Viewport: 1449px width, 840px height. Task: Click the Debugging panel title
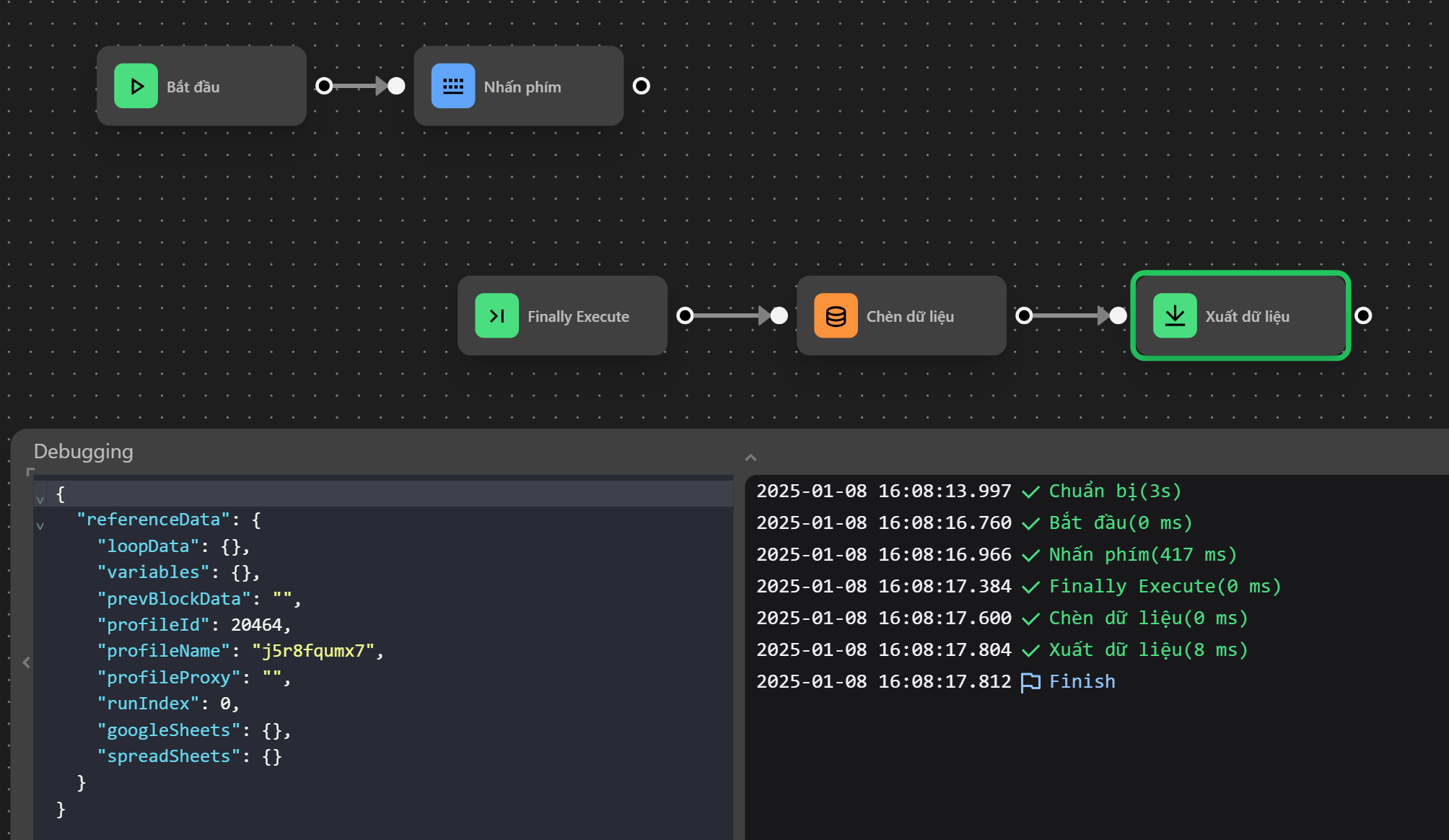tap(84, 452)
